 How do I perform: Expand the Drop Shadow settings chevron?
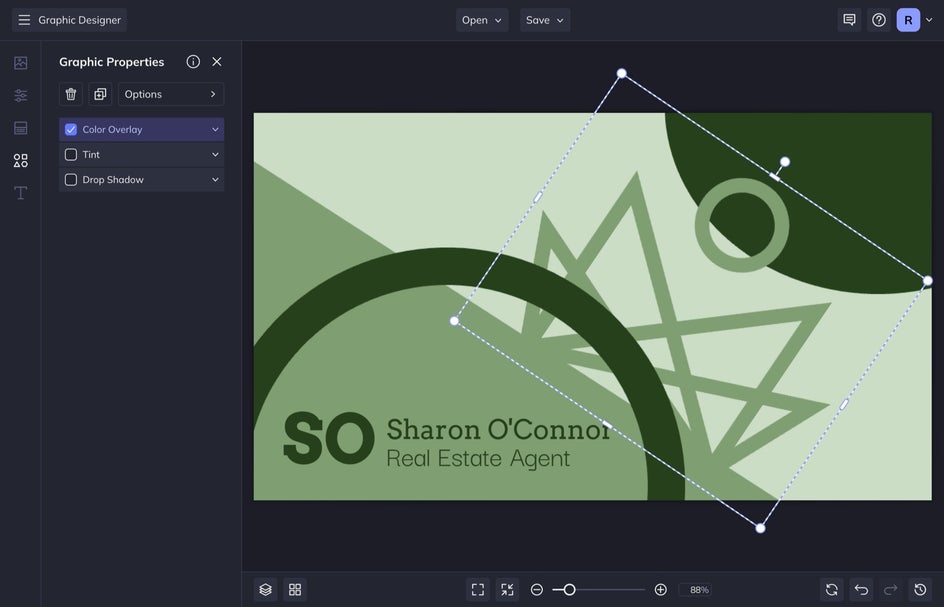[x=215, y=180]
